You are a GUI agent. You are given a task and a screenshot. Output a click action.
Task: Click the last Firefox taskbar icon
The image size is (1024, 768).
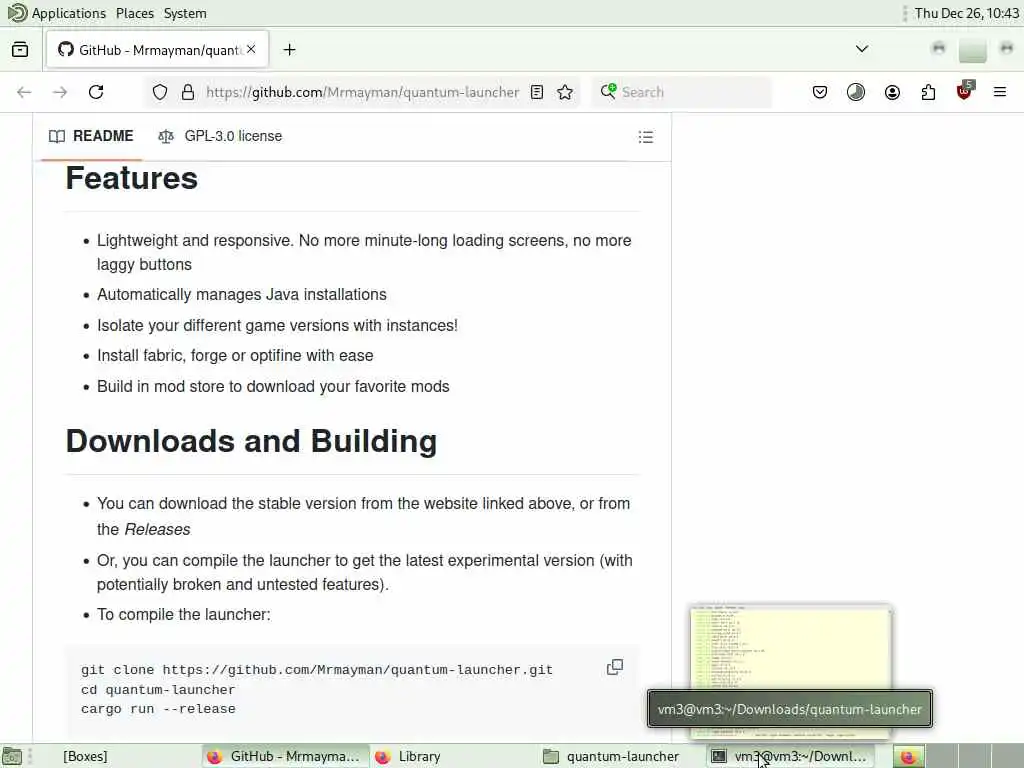tap(908, 756)
